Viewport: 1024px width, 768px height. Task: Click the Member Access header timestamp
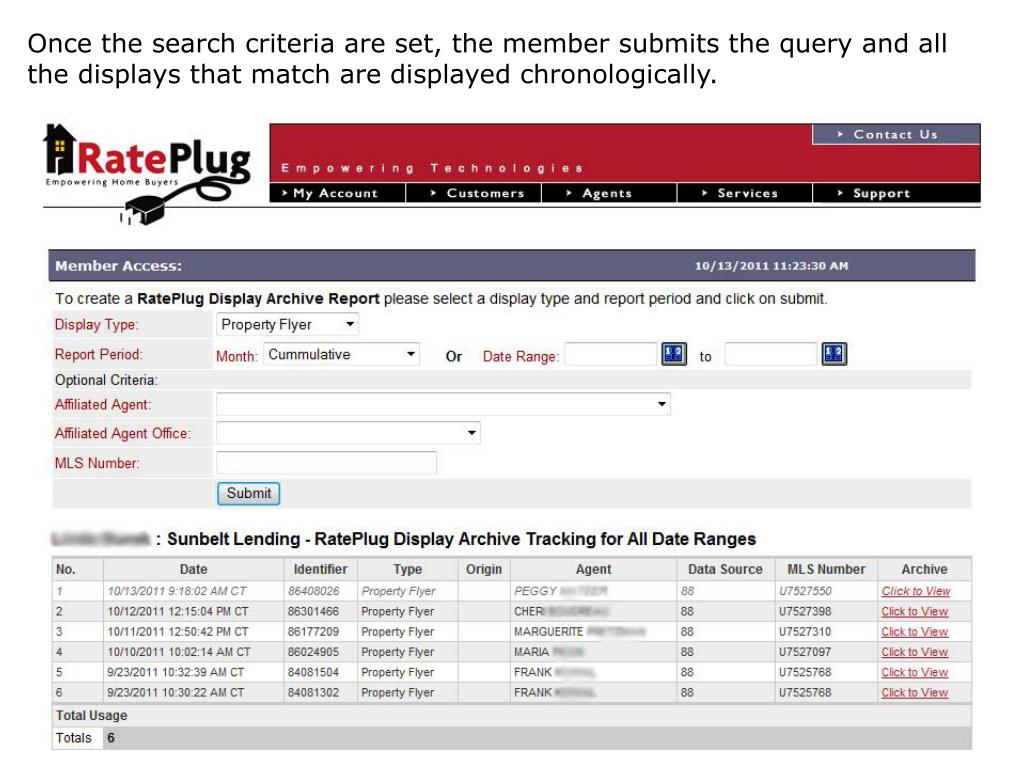(771, 266)
